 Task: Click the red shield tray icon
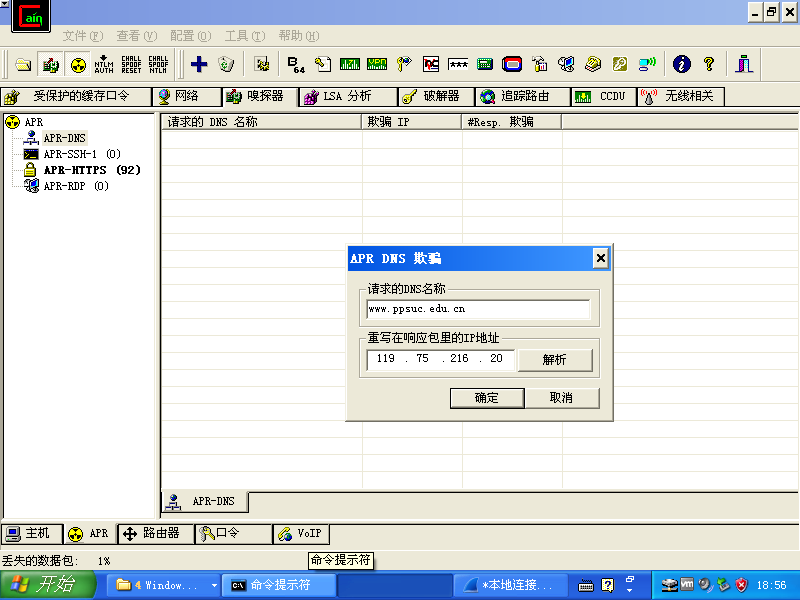742,585
